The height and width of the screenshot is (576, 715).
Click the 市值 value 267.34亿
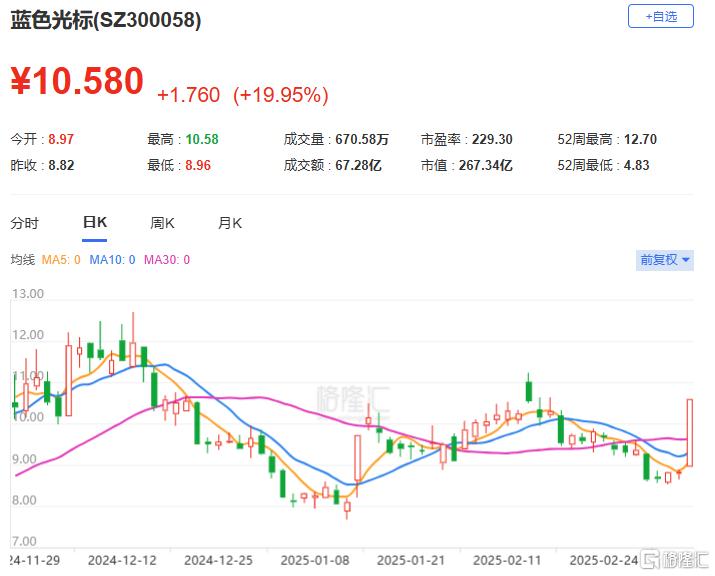pyautogui.click(x=486, y=165)
